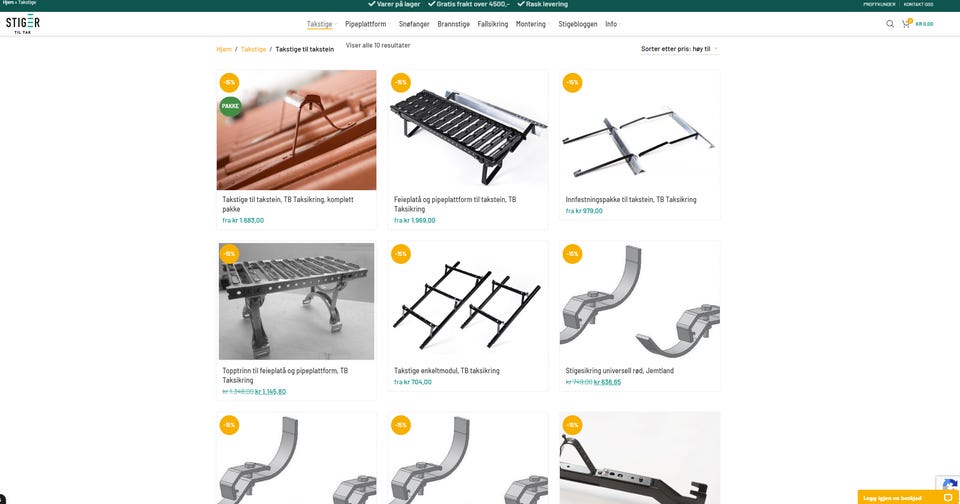Click the green PAKKE badge
Screen dimensions: 960x504
click(230, 106)
